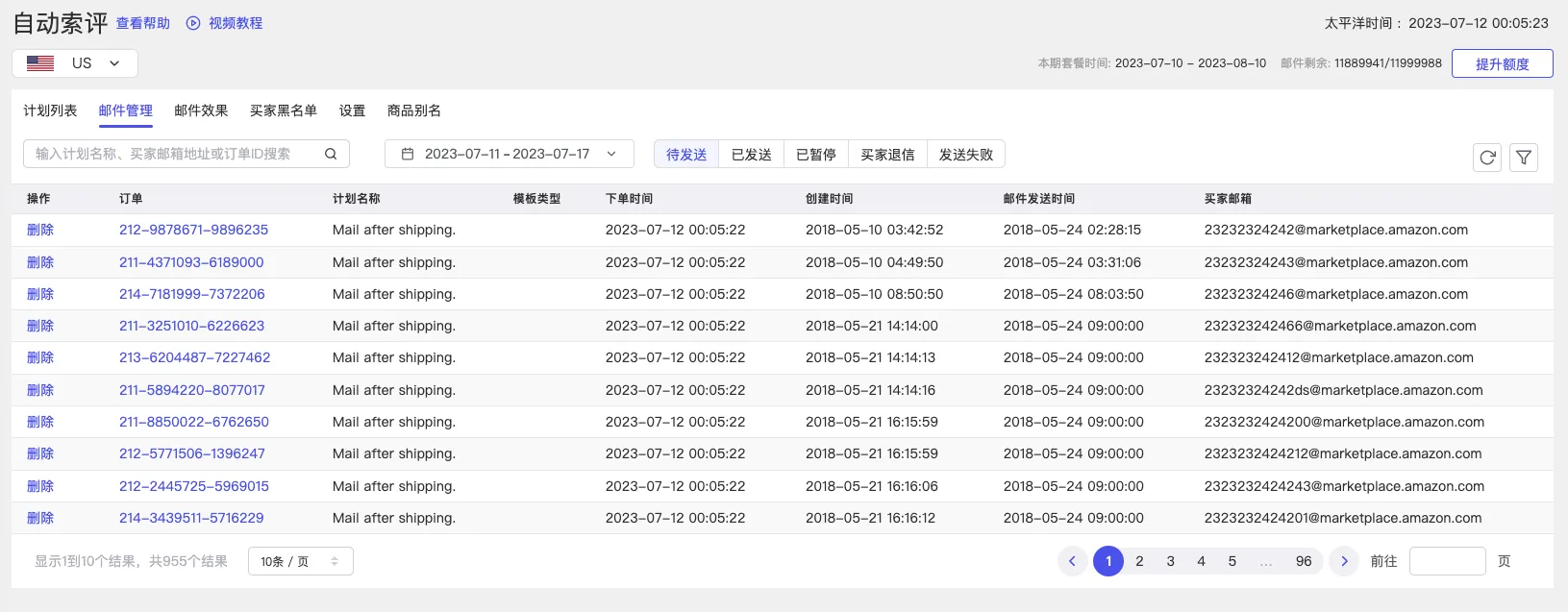Delete order 211-5894220-8077017 row
Viewport: 1568px width, 612px height.
(40, 390)
